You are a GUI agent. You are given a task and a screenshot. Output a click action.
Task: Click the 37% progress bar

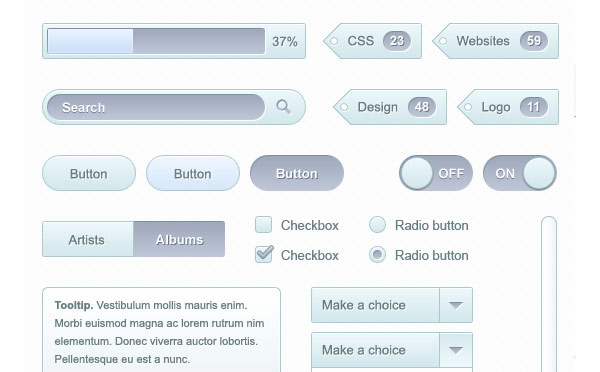tap(156, 41)
